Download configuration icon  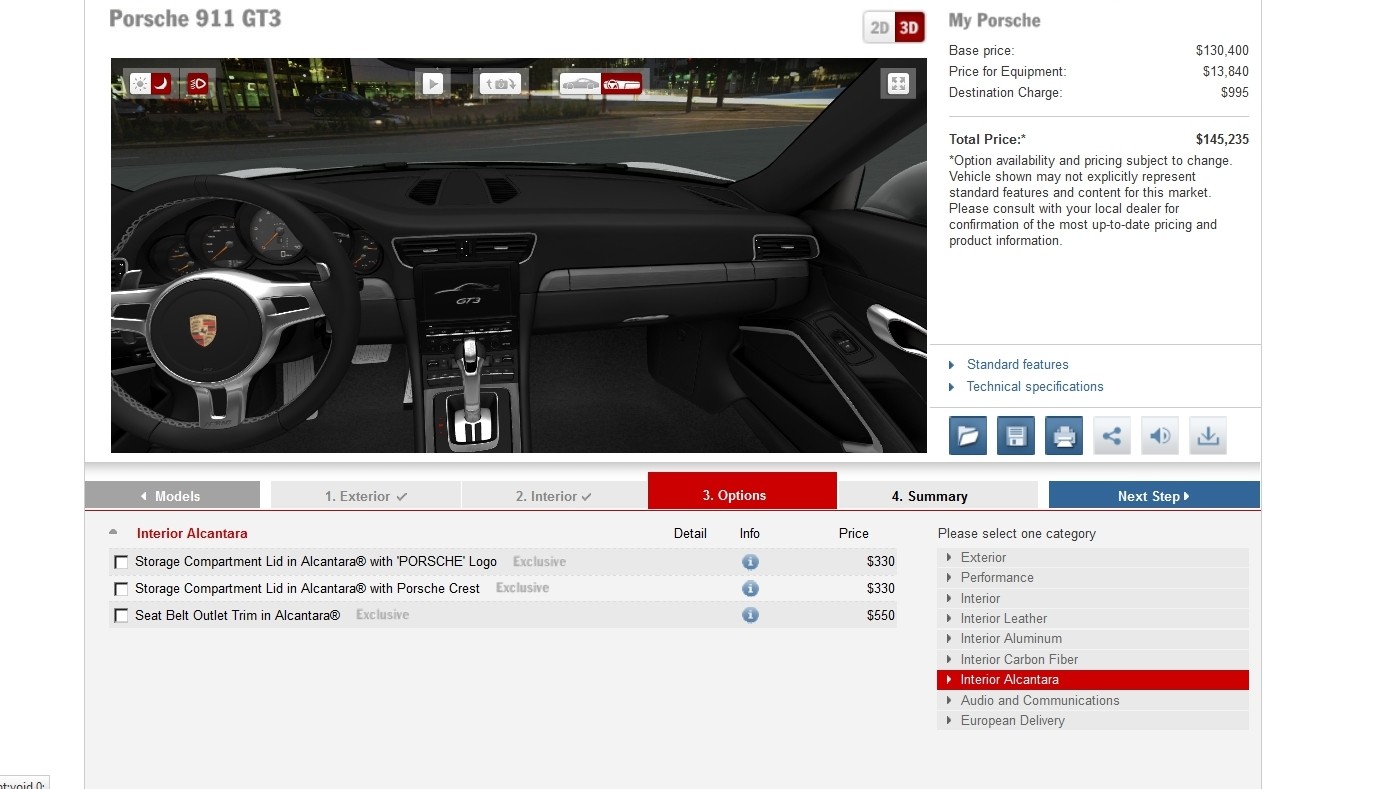coord(1208,436)
